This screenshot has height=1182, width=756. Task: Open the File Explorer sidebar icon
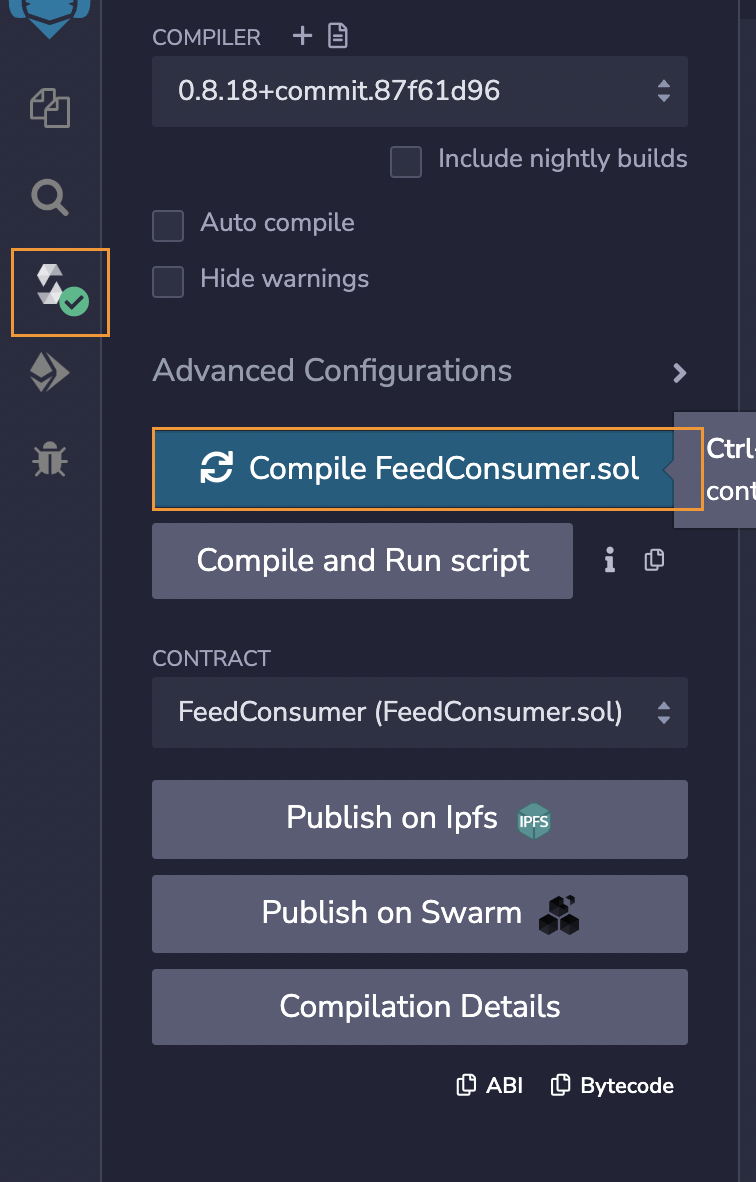pyautogui.click(x=50, y=108)
